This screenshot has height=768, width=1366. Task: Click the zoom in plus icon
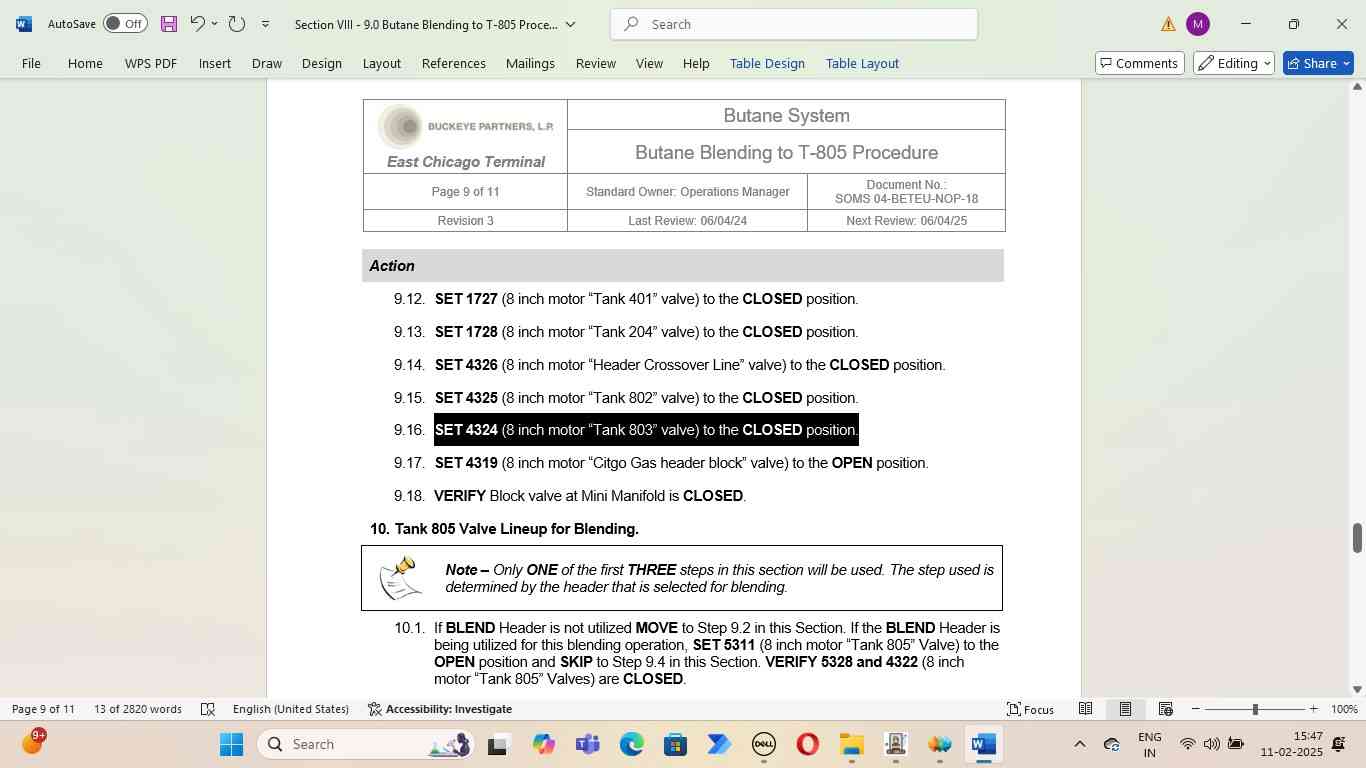[1313, 709]
